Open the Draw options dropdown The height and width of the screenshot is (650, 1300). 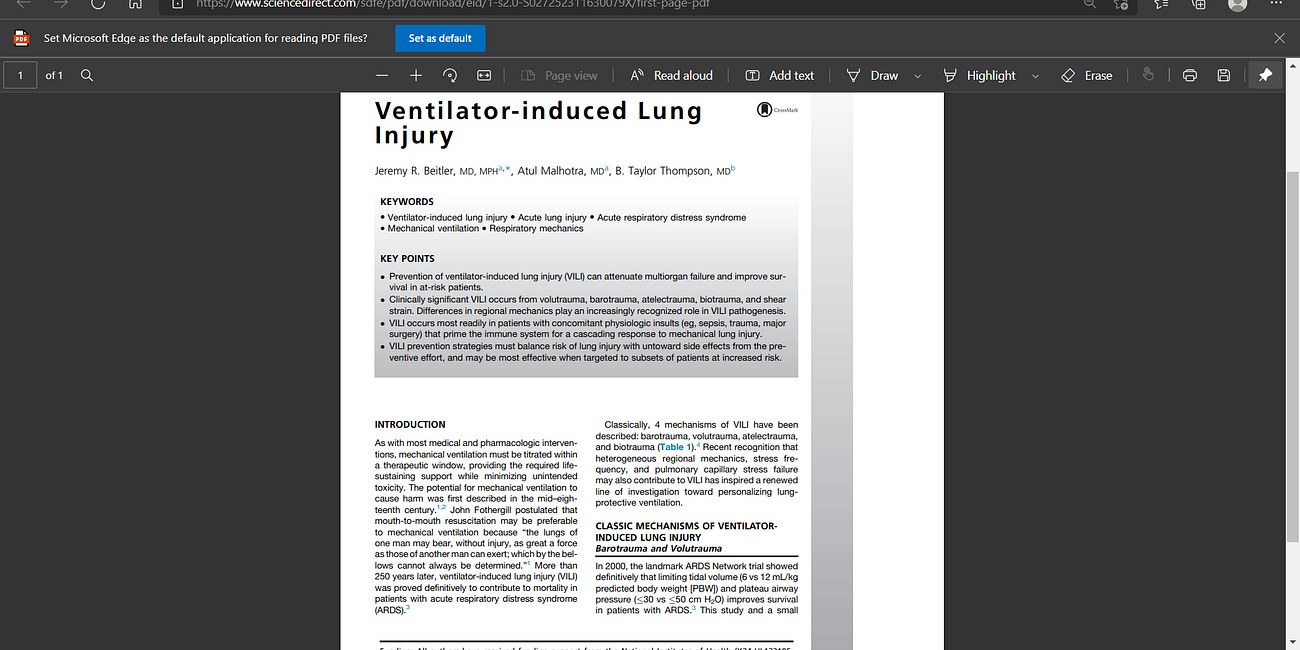tap(916, 75)
